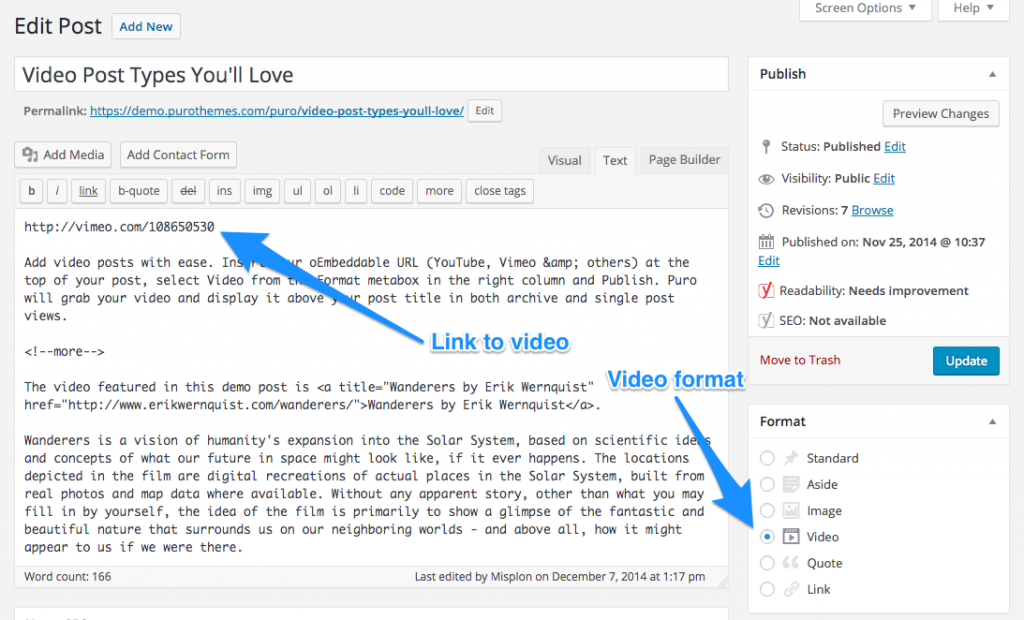Open the Help dropdown
Viewport: 1024px width, 620px height.
click(x=969, y=8)
